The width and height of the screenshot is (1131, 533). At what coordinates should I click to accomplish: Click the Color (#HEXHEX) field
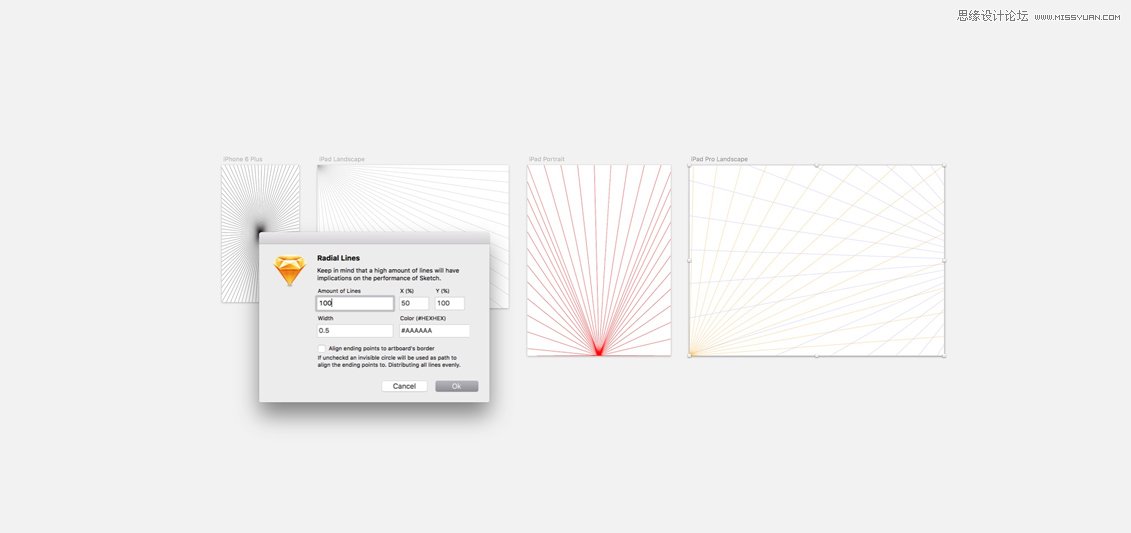(x=434, y=331)
